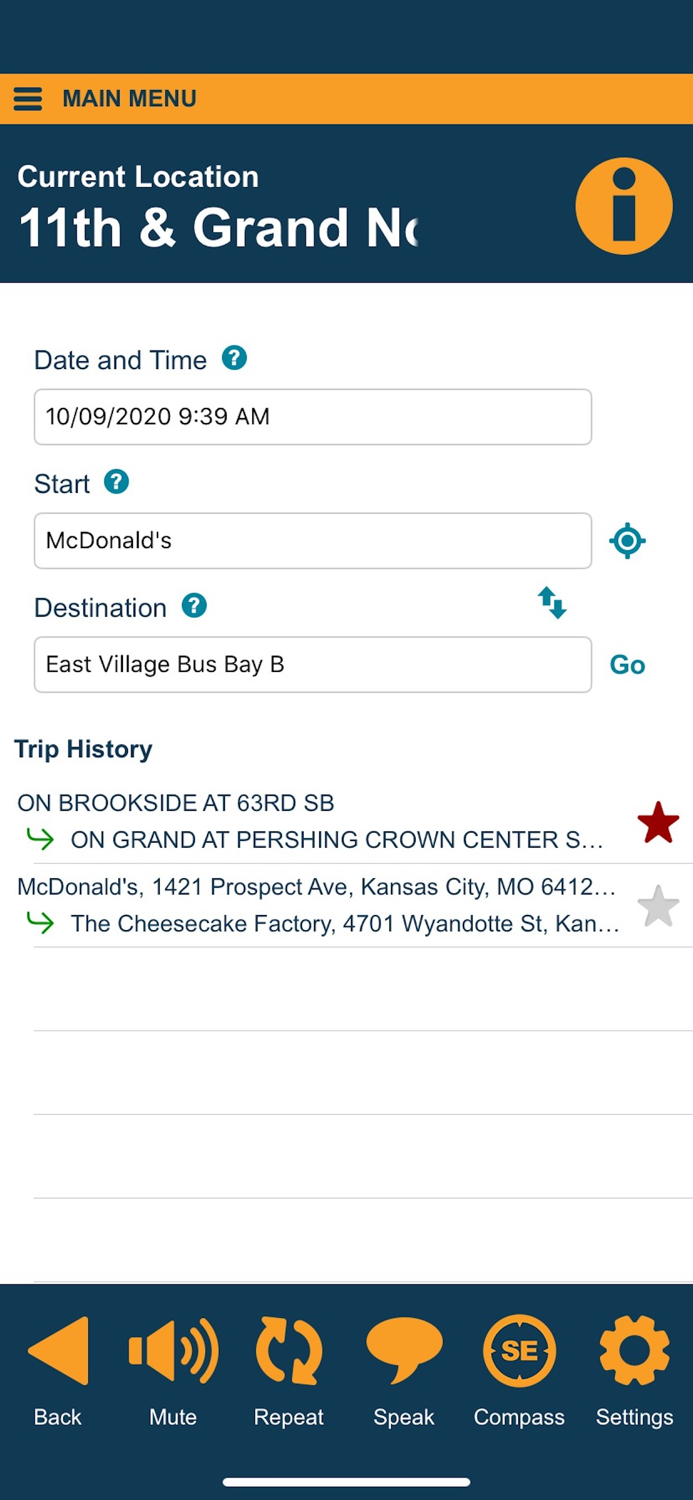
Task: Tap the Back arrow icon
Action: pyautogui.click(x=57, y=1350)
